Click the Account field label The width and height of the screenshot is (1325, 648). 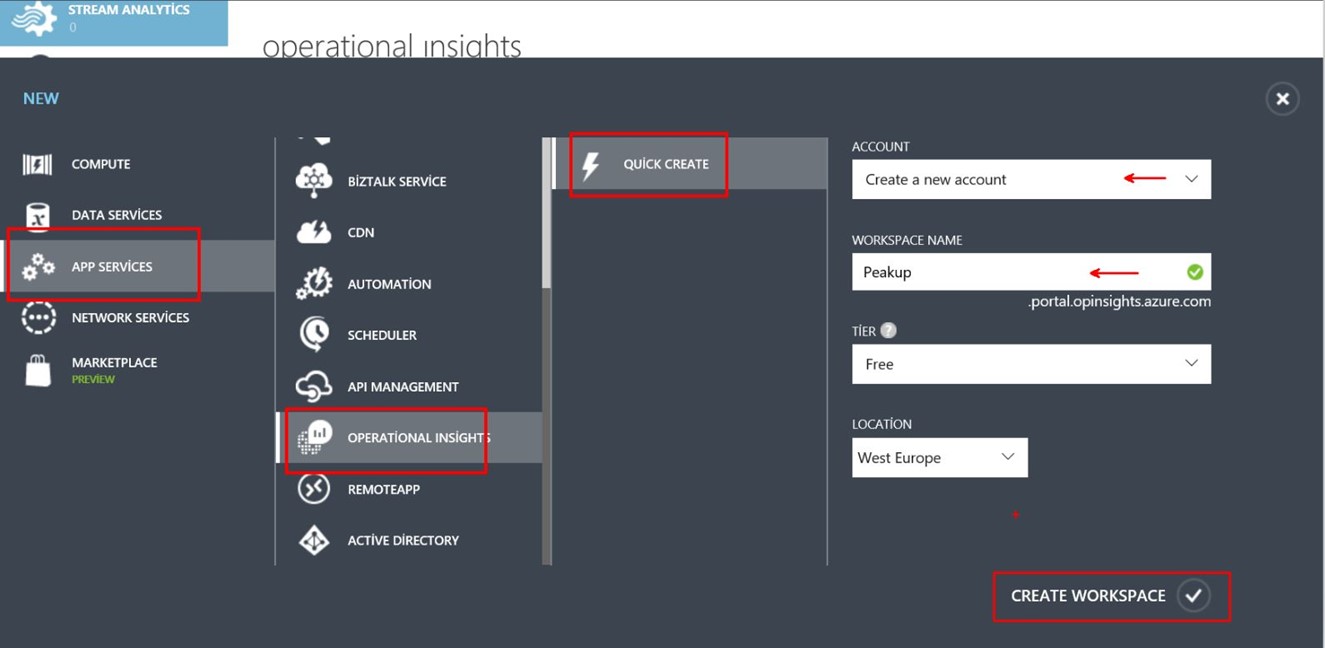pos(881,147)
